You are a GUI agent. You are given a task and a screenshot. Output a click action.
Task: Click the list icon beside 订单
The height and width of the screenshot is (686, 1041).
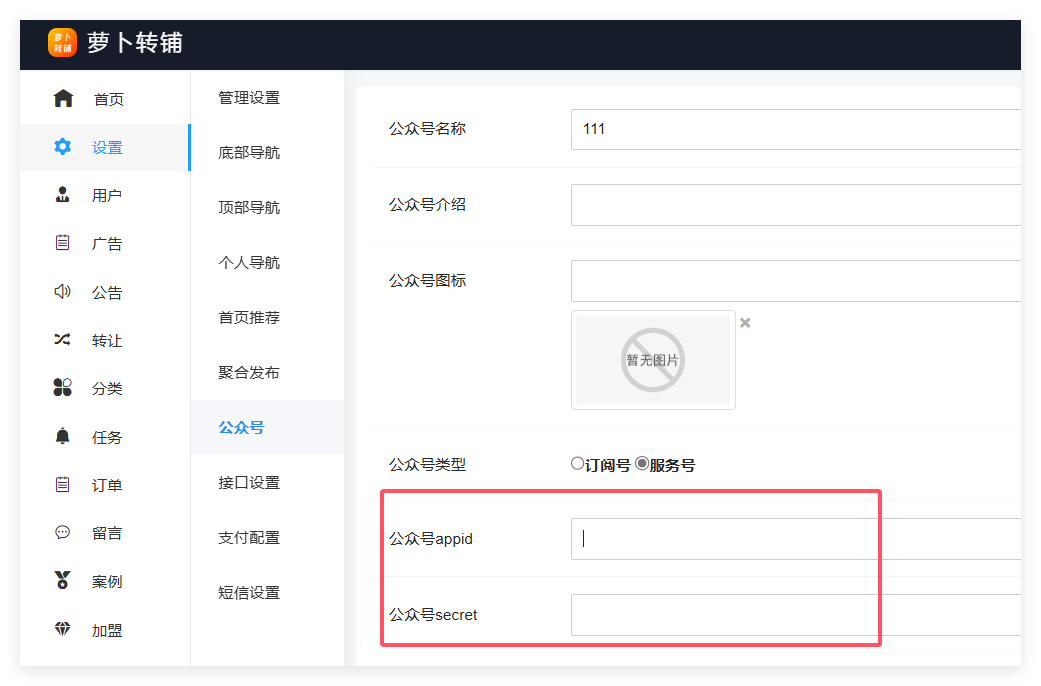coord(62,484)
